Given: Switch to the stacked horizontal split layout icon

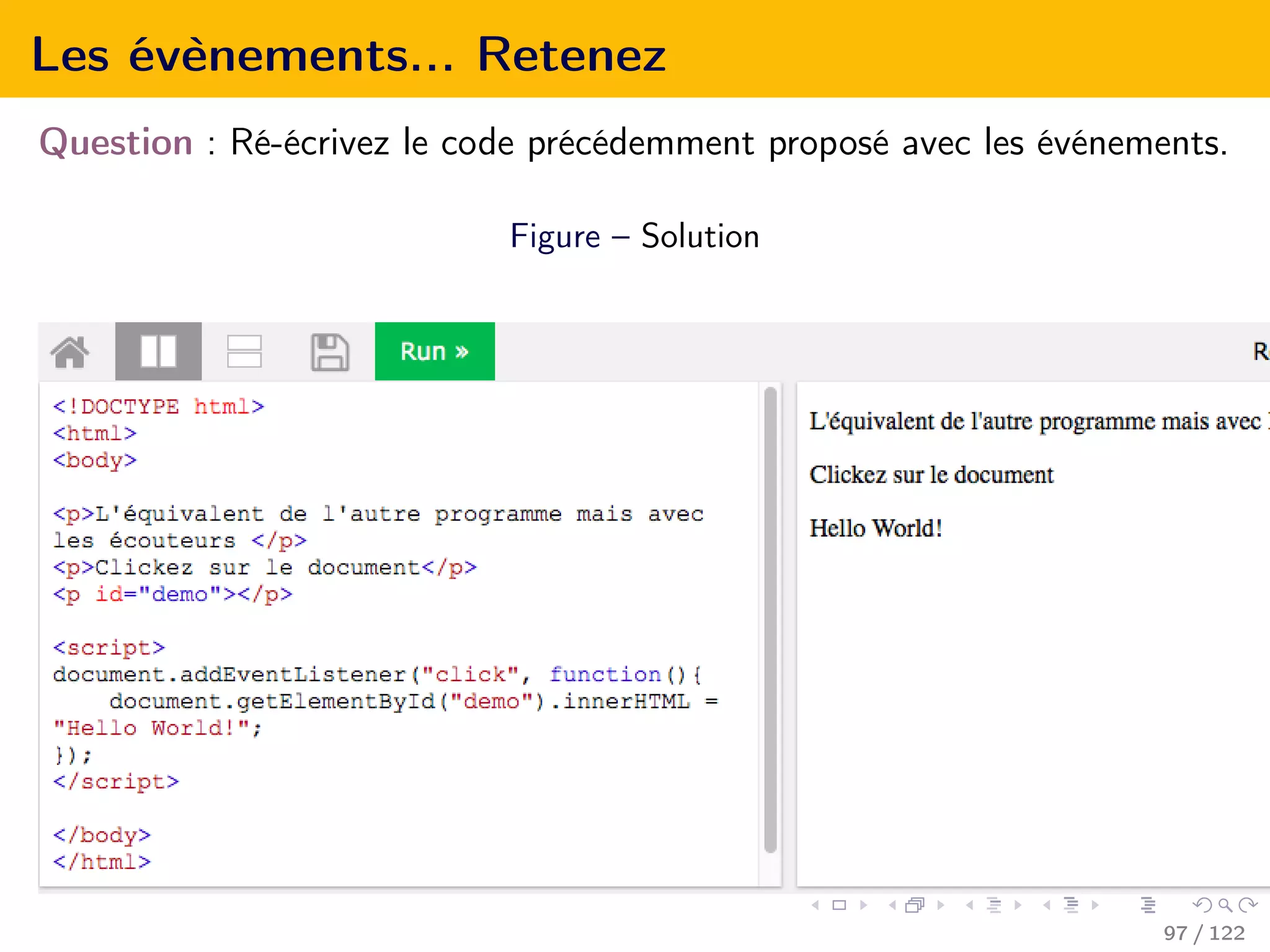Looking at the screenshot, I should pos(244,351).
